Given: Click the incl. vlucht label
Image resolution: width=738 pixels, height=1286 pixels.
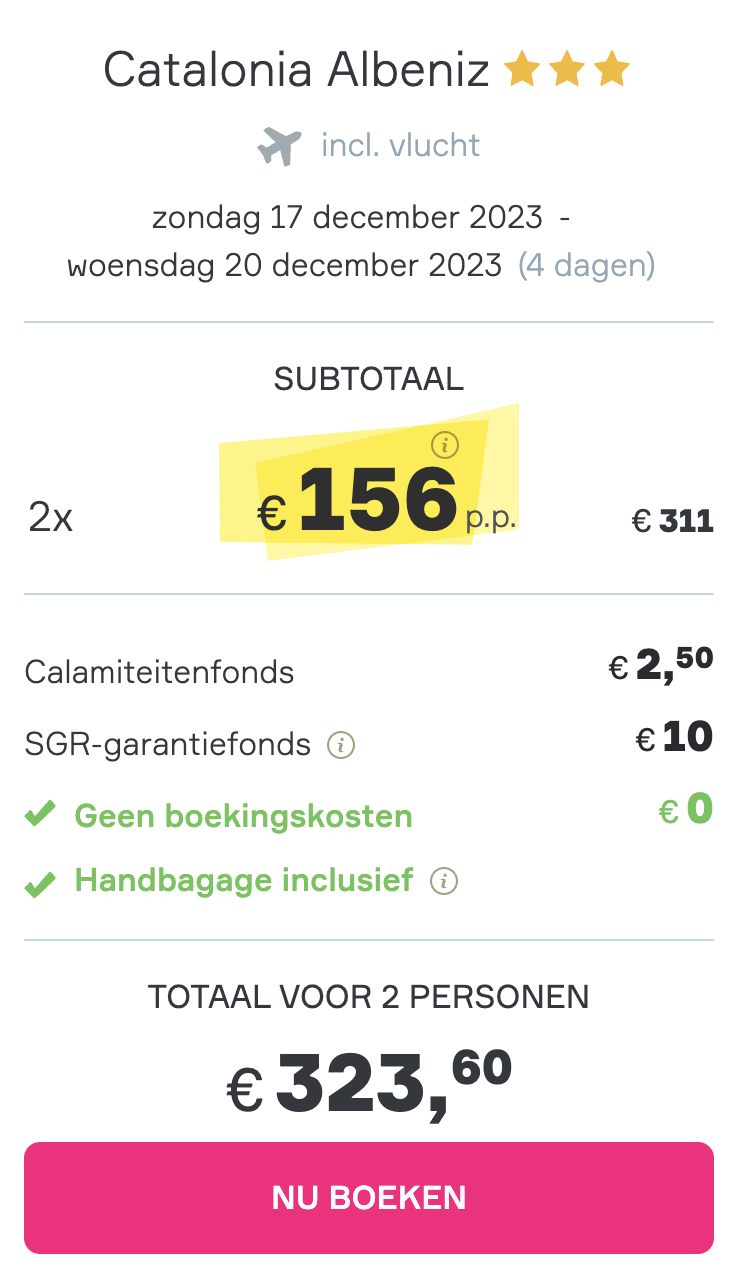Looking at the screenshot, I should (401, 146).
